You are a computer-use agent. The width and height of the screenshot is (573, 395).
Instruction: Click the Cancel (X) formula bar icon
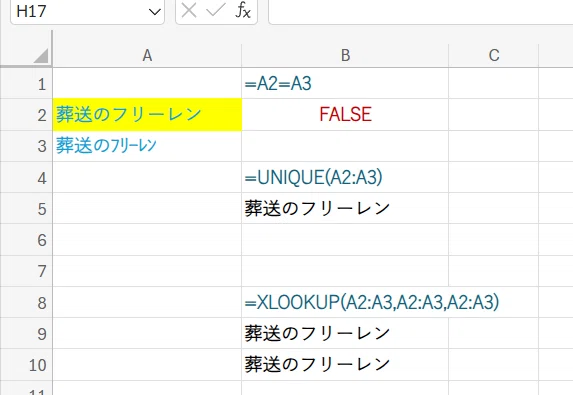point(189,11)
